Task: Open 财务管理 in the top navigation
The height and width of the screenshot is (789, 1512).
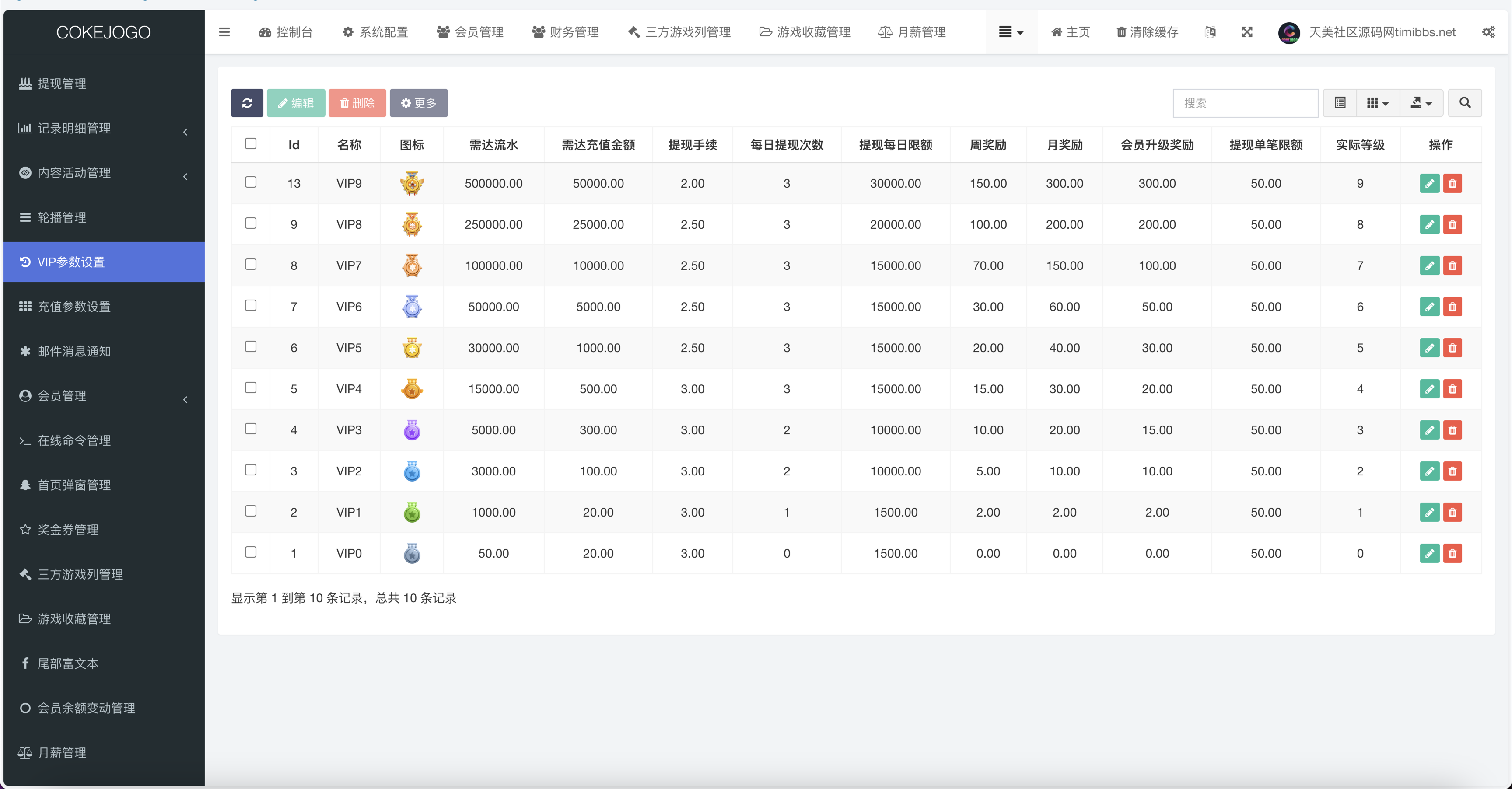Action: (x=565, y=32)
